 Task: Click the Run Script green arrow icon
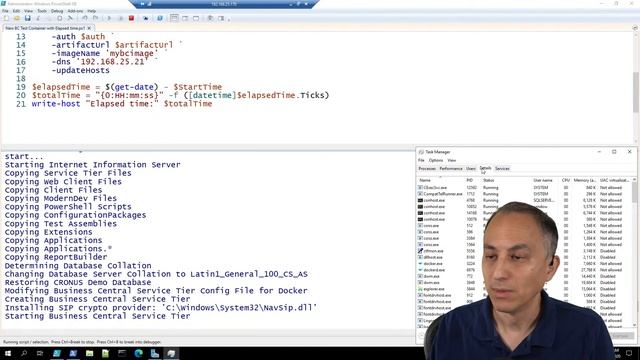click(x=109, y=18)
